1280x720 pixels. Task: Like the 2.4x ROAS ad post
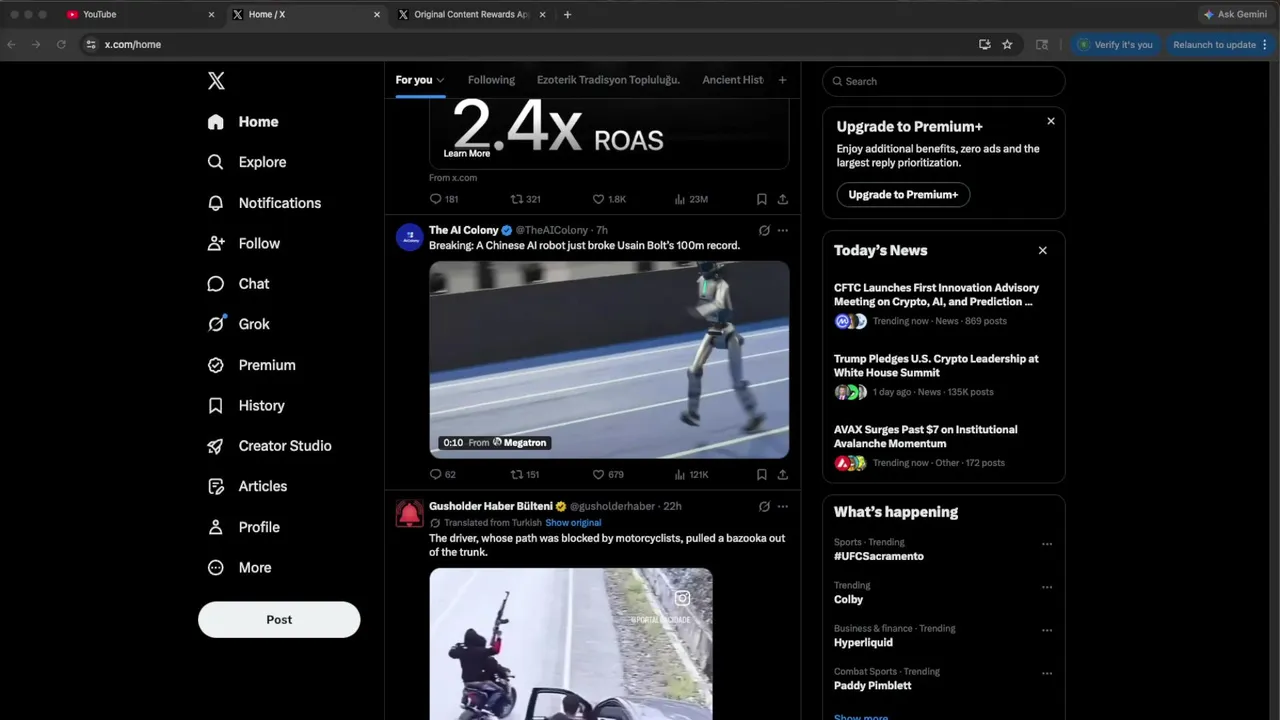[609, 199]
